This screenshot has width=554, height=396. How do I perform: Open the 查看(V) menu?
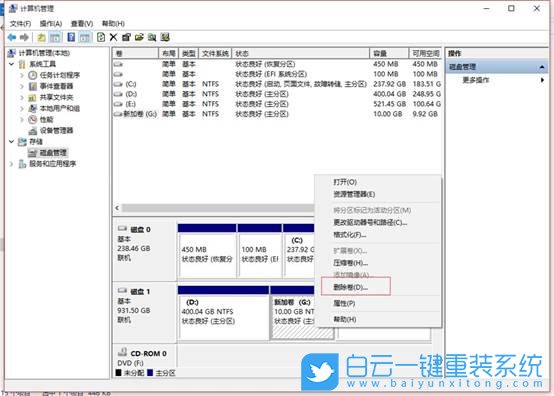point(82,23)
